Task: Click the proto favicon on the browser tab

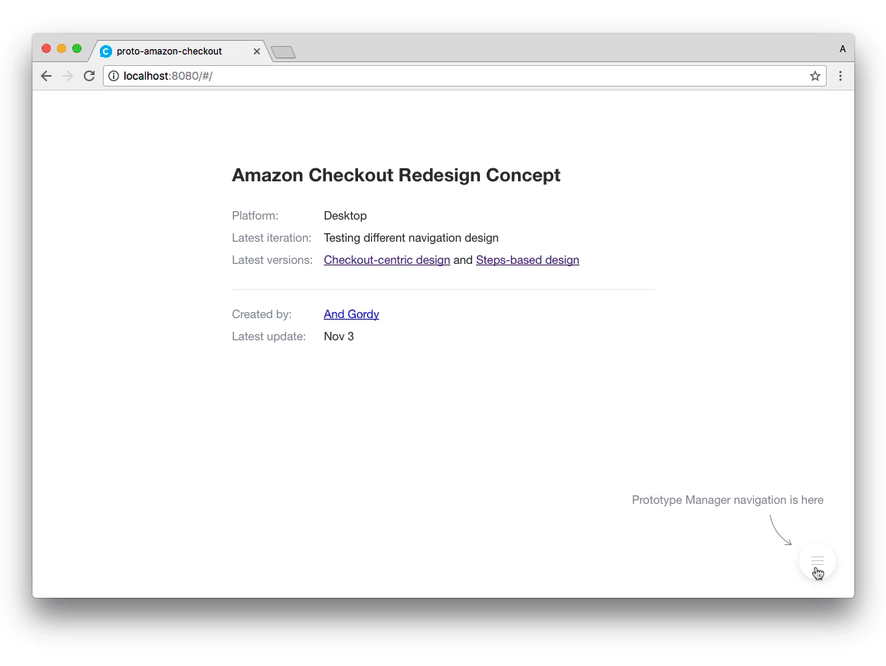Action: (x=106, y=50)
